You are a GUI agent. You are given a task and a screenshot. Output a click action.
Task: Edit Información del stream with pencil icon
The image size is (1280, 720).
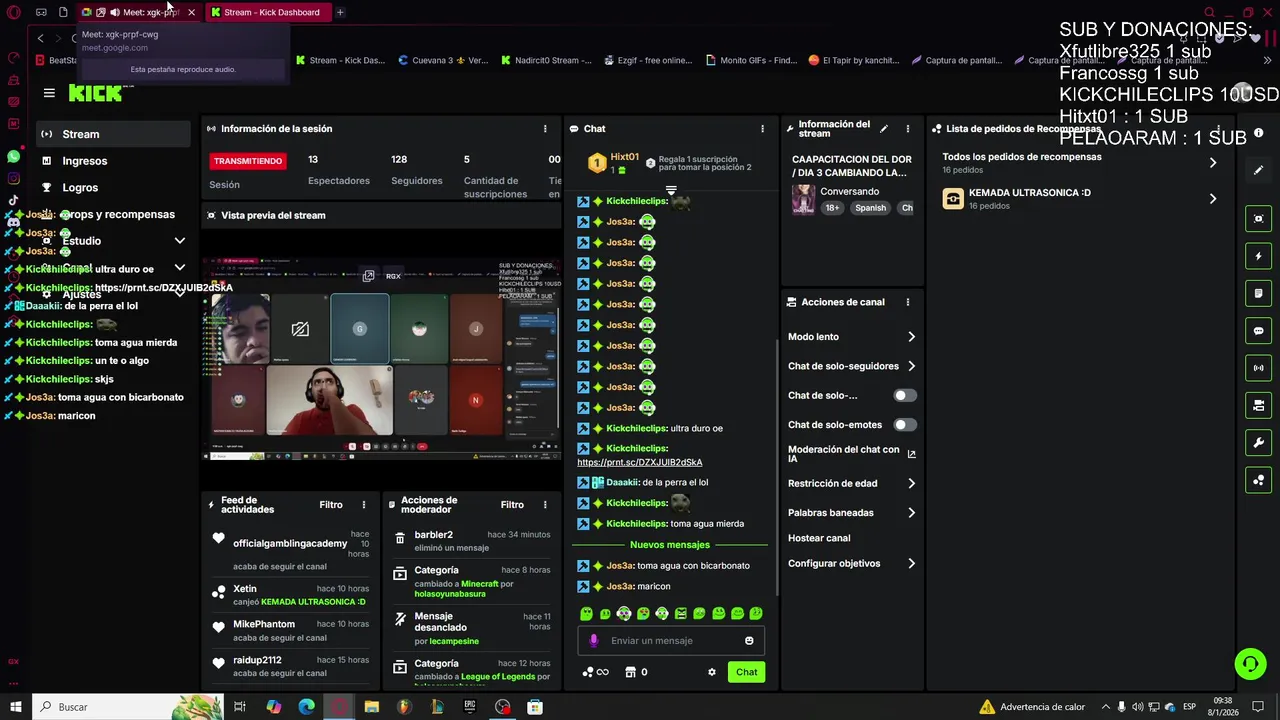tap(883, 129)
